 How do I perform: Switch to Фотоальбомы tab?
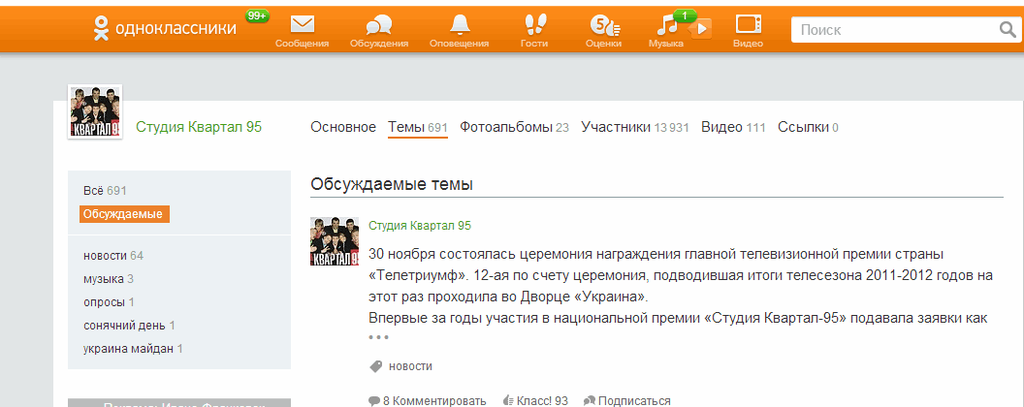[515, 127]
